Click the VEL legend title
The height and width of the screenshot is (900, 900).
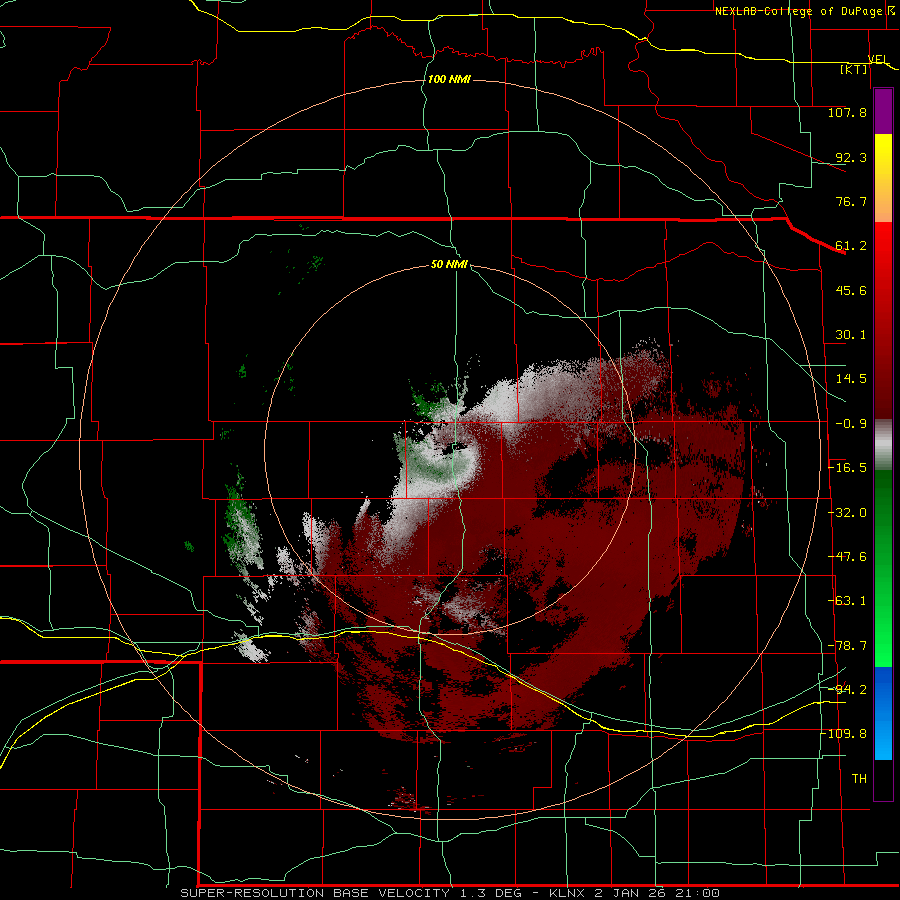878,59
